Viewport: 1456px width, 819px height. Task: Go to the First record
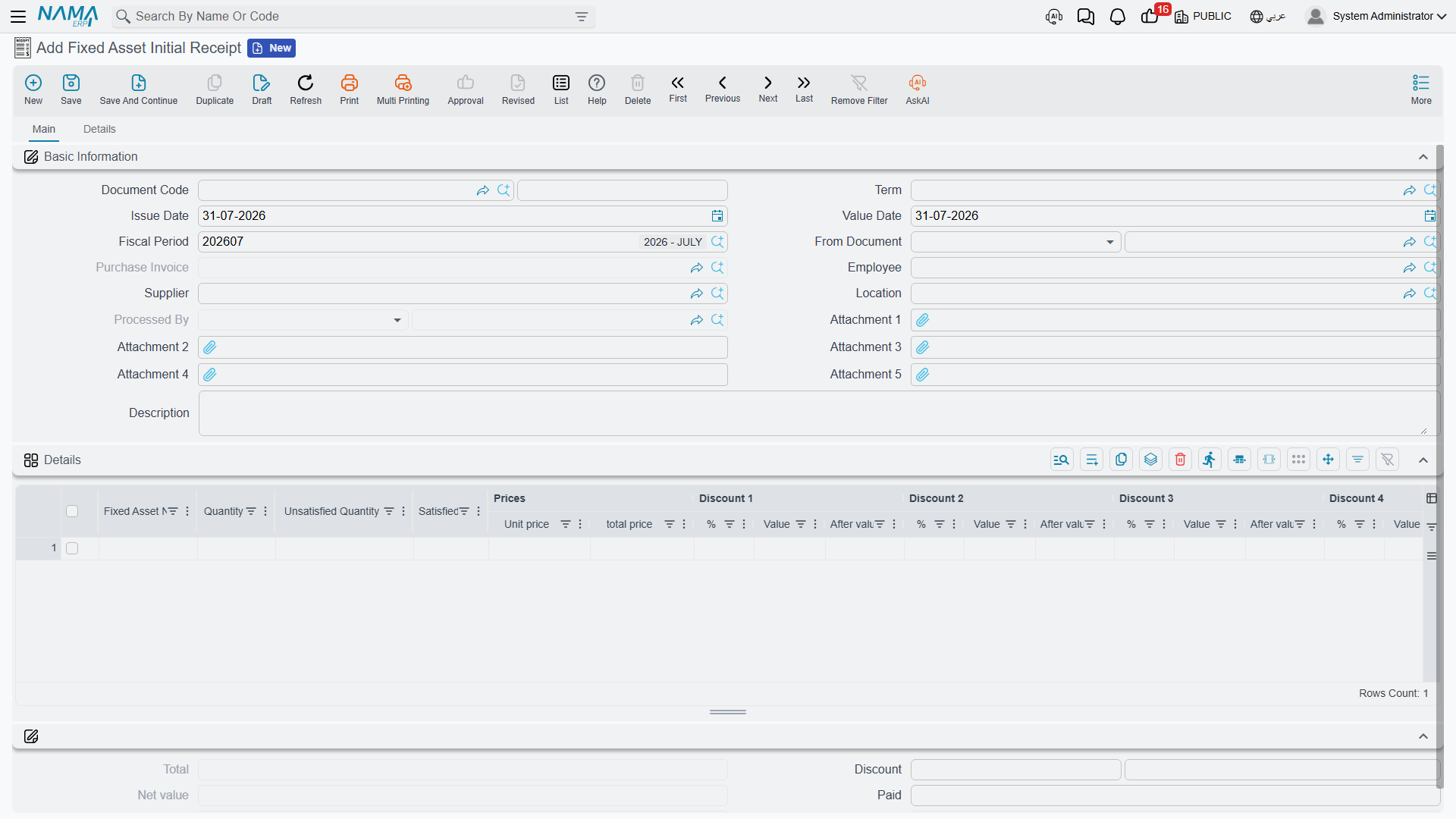[678, 89]
